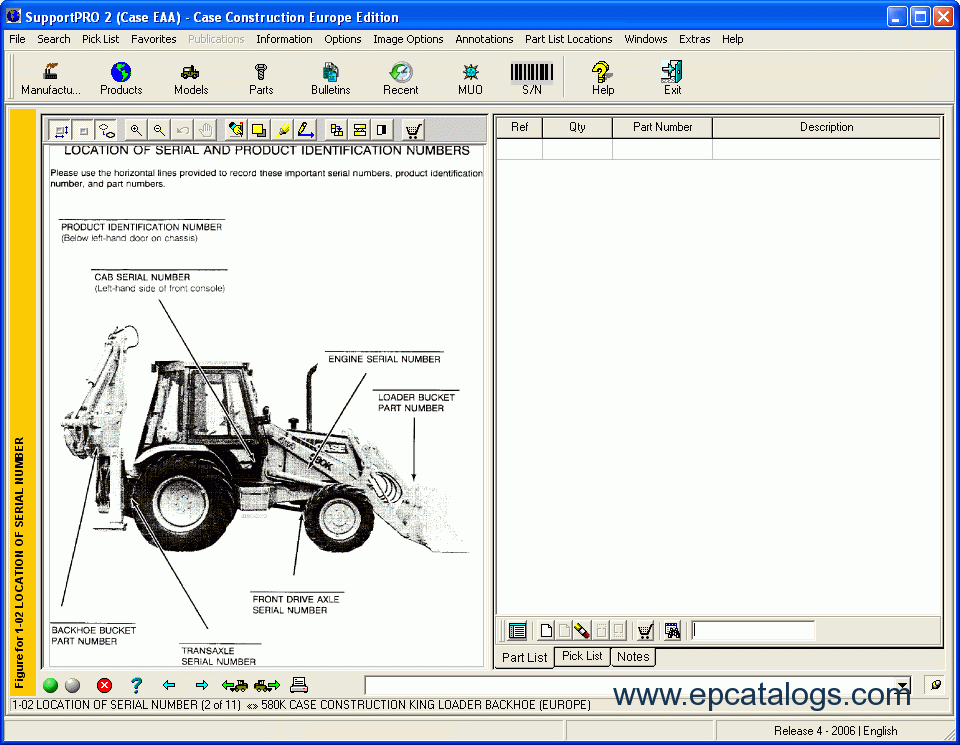Viewport: 960px width, 745px height.
Task: Open the File menu
Action: coord(17,39)
